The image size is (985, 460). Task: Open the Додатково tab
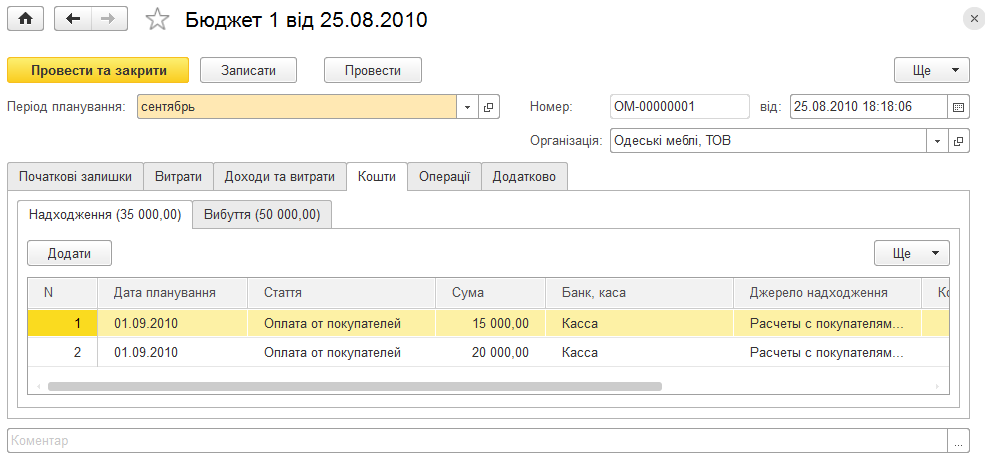coord(524,177)
